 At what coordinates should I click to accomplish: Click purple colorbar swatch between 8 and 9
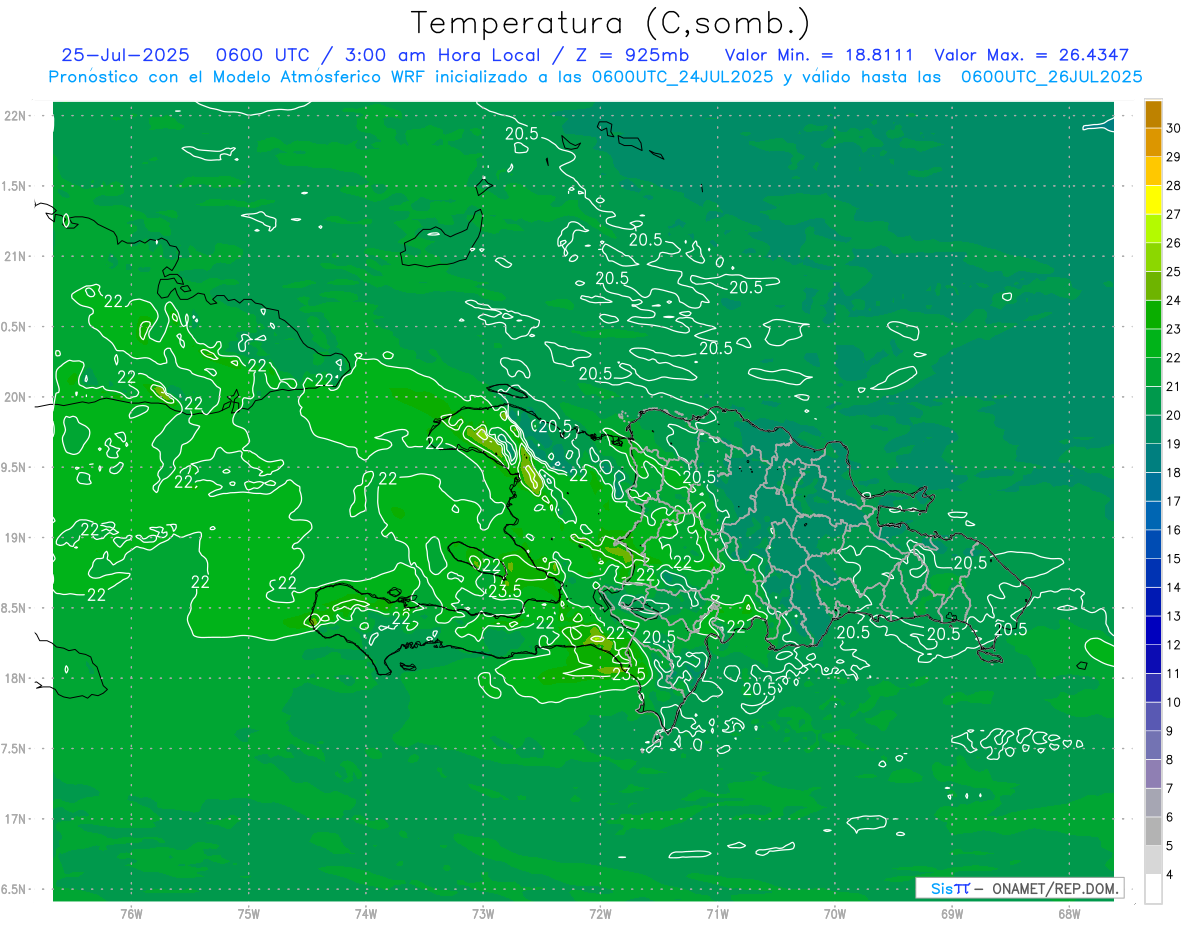[1153, 745]
